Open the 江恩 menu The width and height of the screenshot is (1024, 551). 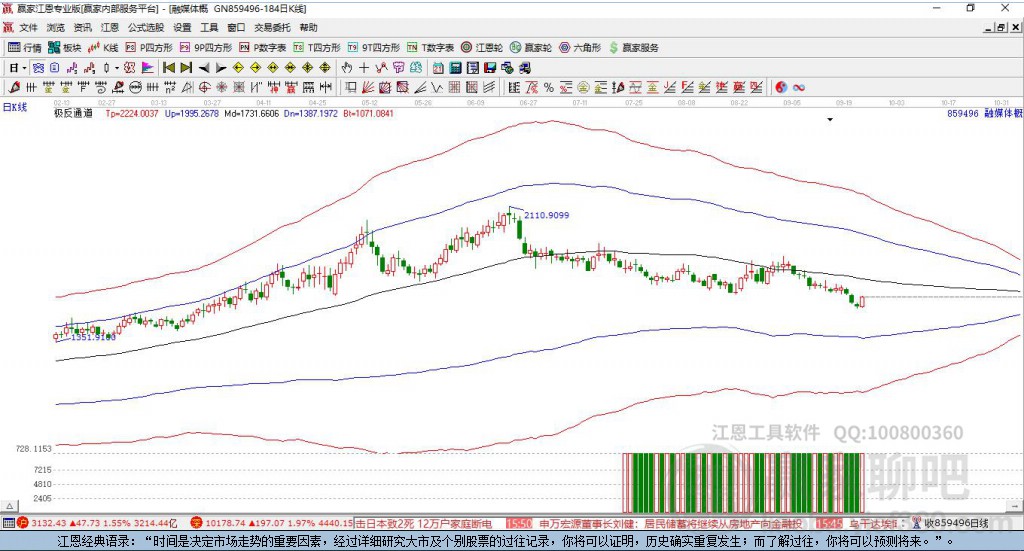pos(110,27)
